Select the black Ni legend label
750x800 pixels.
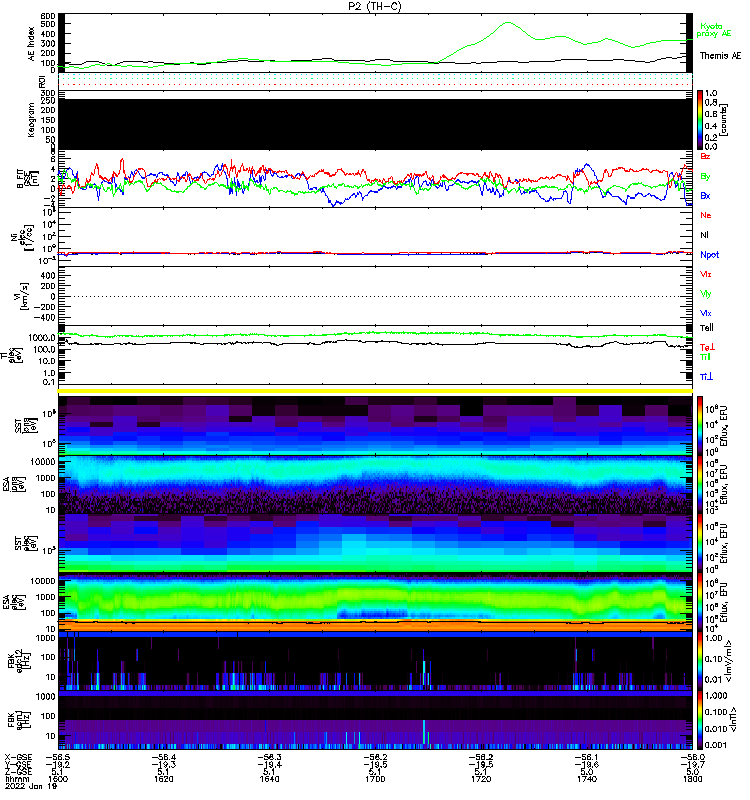coord(704,235)
